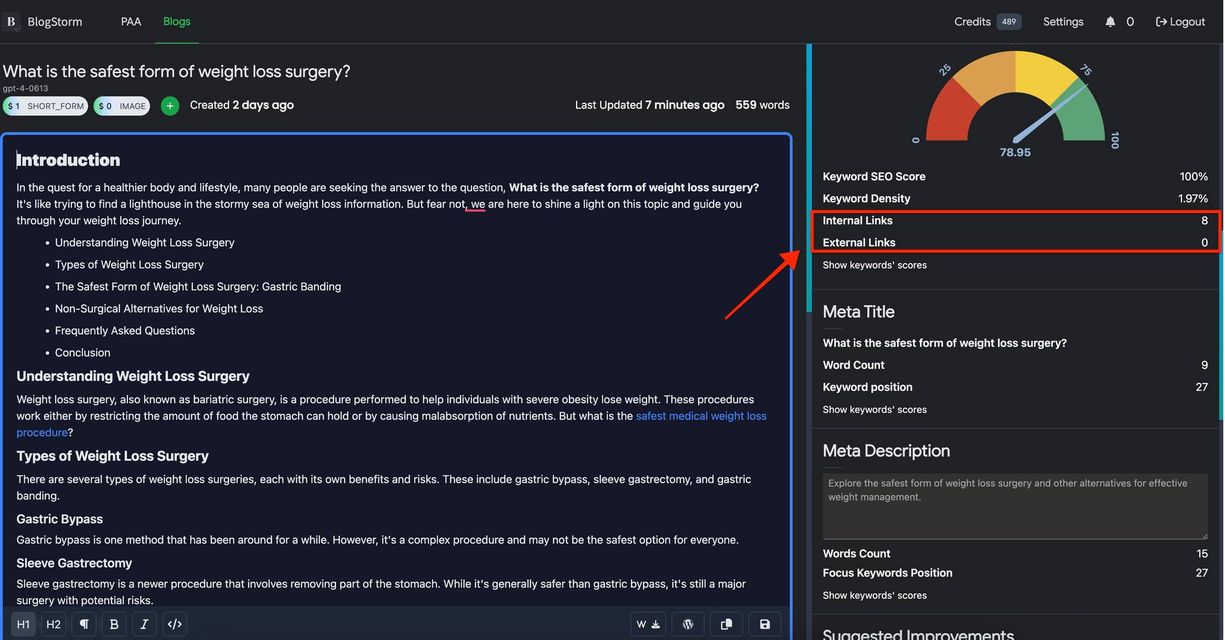Open the safest medical weight loss procedure link
The image size is (1225, 640).
tap(701, 415)
